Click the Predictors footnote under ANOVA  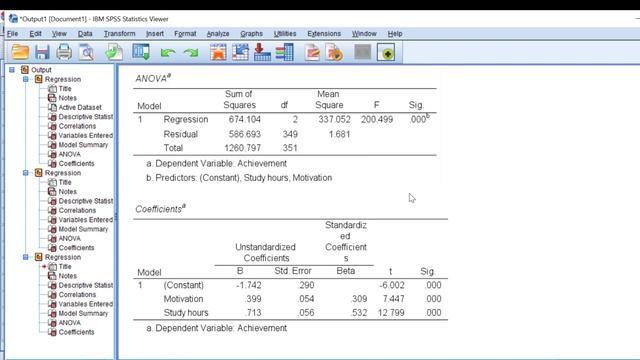click(x=239, y=178)
